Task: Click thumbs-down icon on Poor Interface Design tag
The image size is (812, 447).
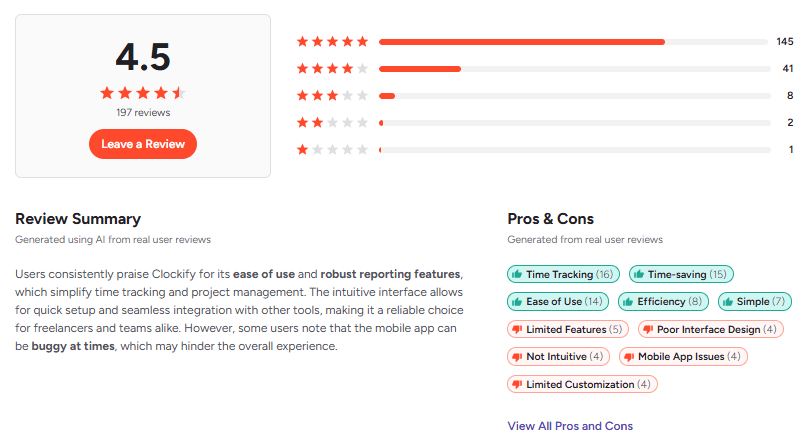Action: (647, 329)
